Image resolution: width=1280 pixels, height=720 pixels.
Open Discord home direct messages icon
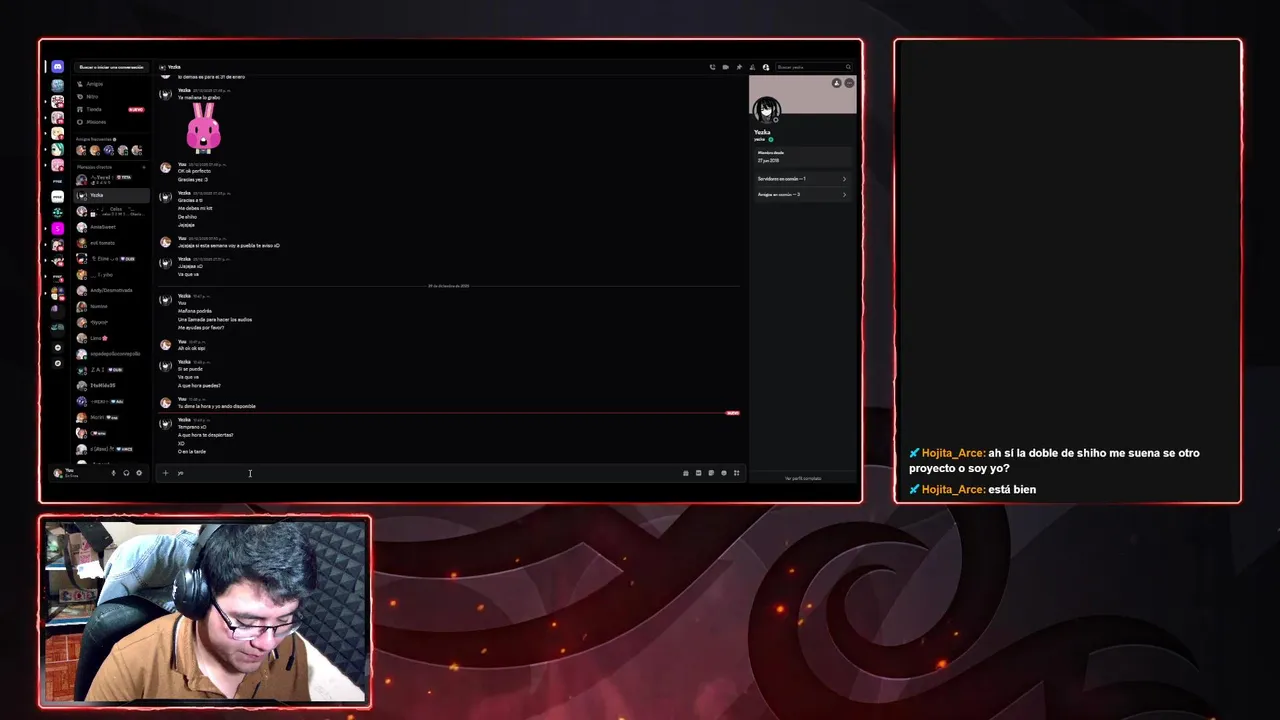point(58,67)
